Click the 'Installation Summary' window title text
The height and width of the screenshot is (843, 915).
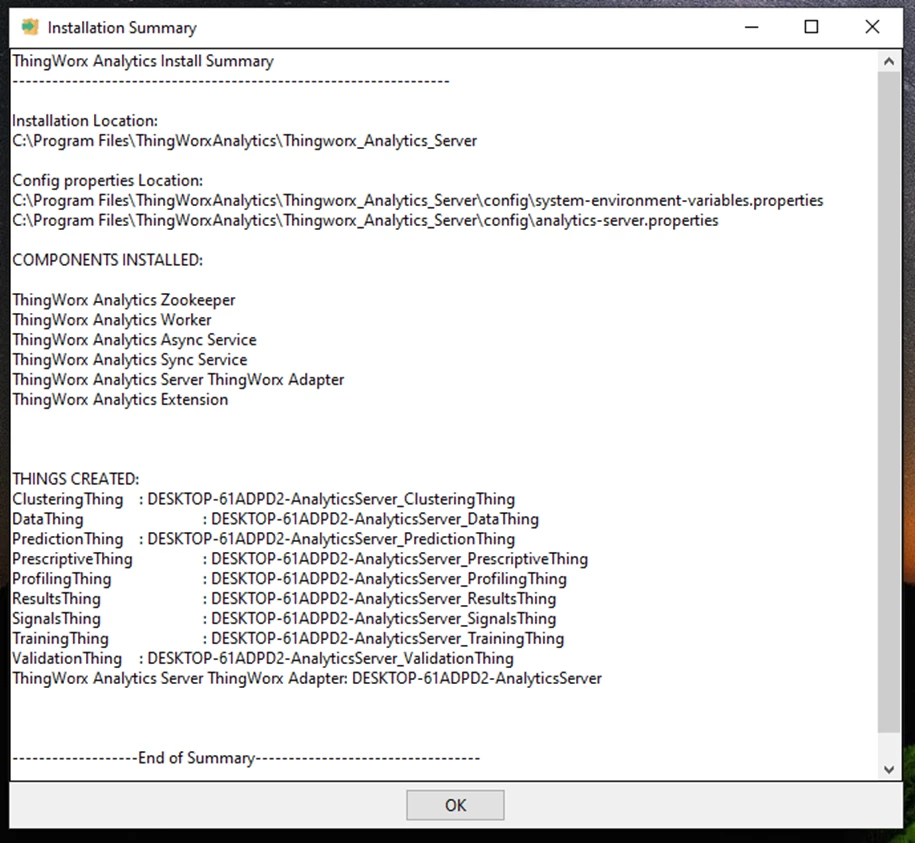click(x=122, y=27)
